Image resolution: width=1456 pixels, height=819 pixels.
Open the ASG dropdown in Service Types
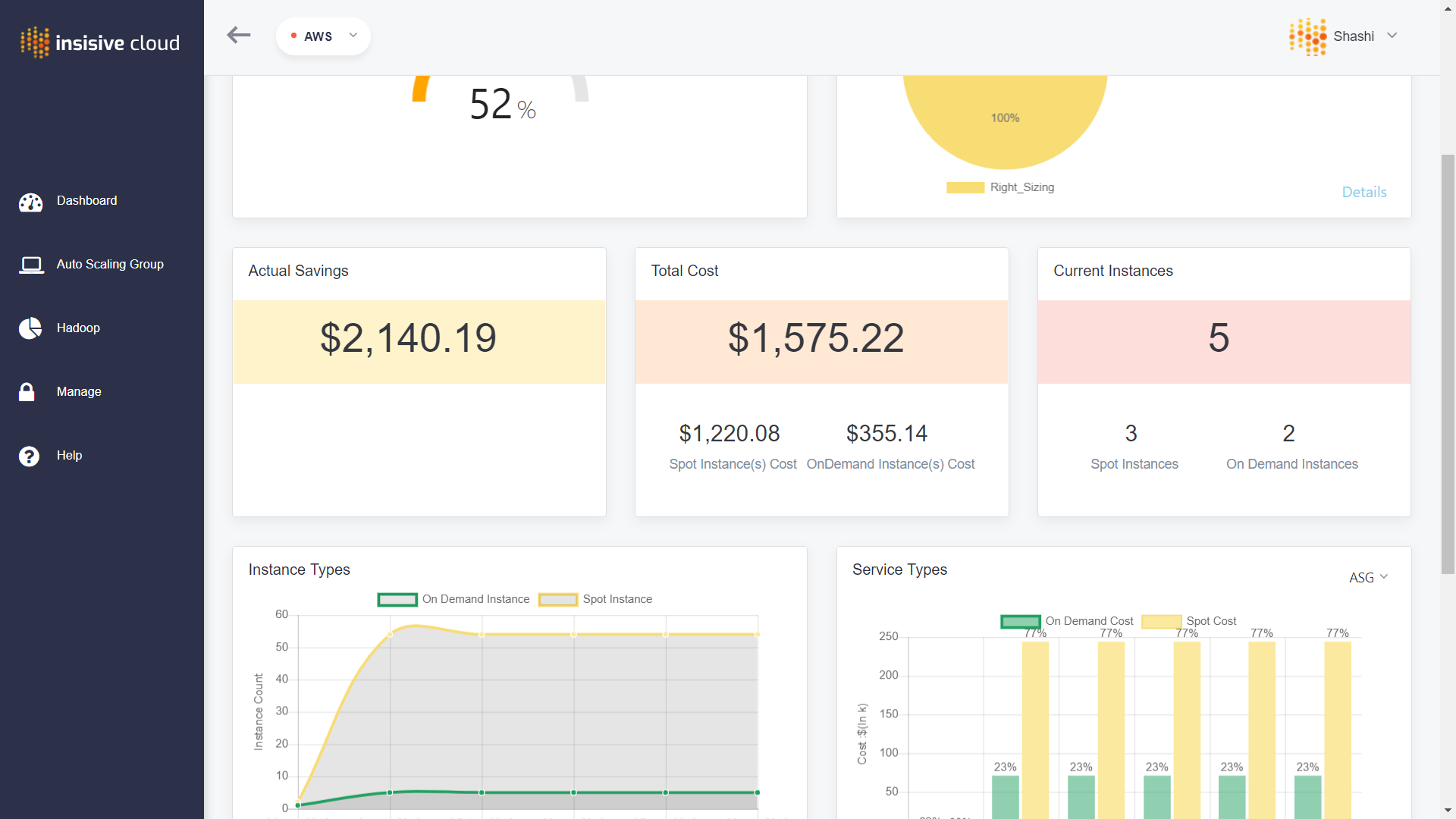[x=1368, y=578]
